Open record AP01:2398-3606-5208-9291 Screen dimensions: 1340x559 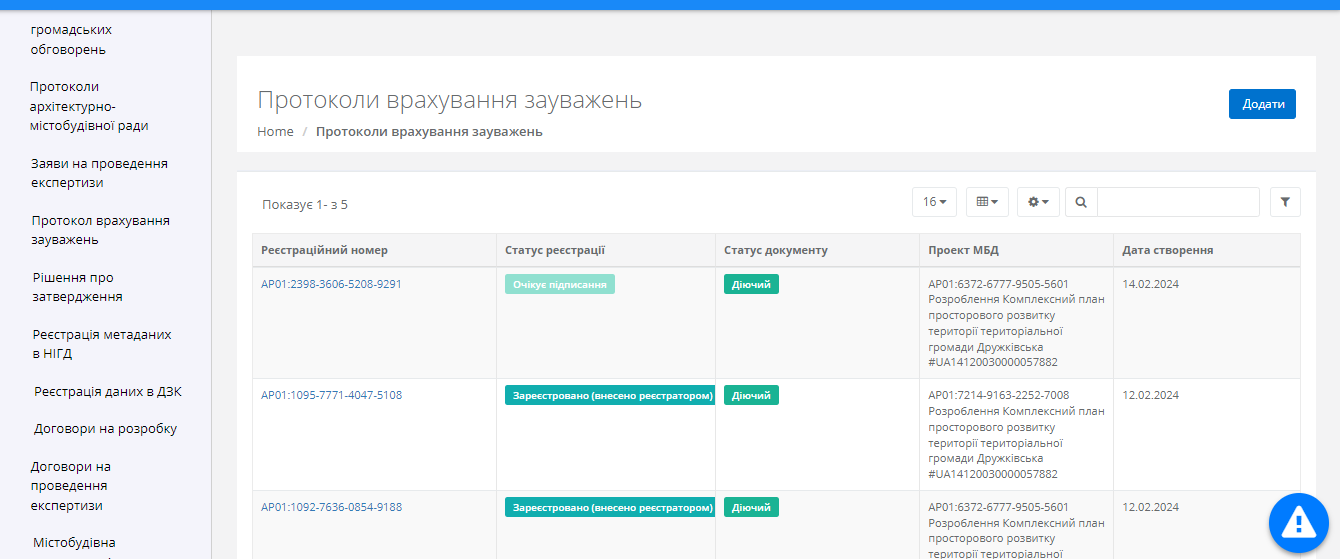(x=331, y=284)
